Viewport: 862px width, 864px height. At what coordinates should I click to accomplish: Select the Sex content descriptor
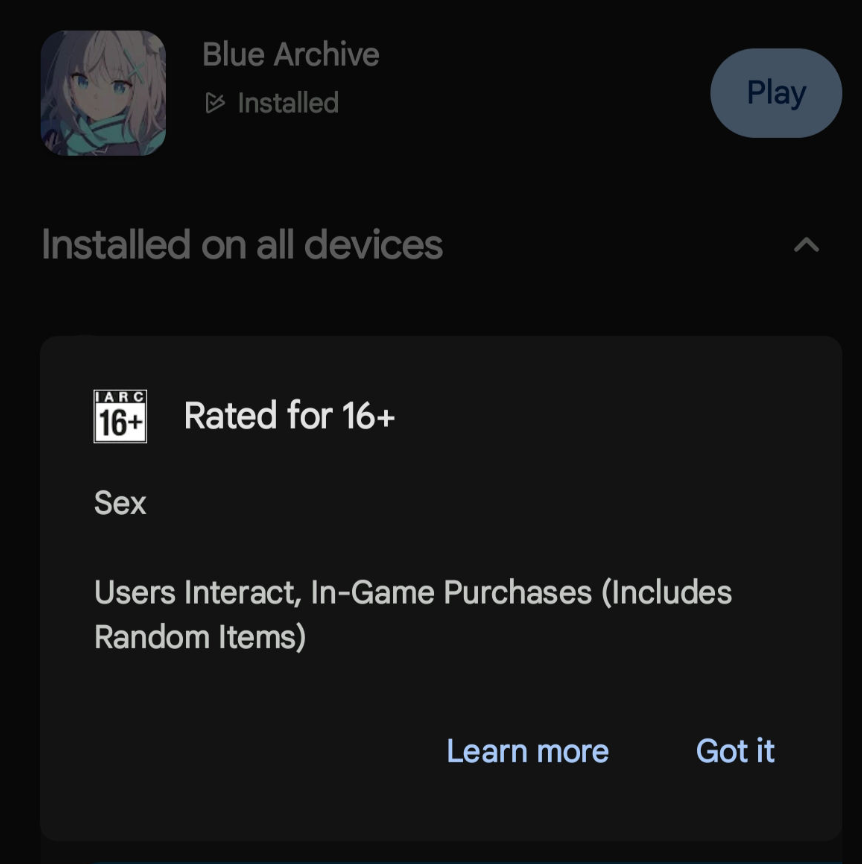tap(120, 503)
